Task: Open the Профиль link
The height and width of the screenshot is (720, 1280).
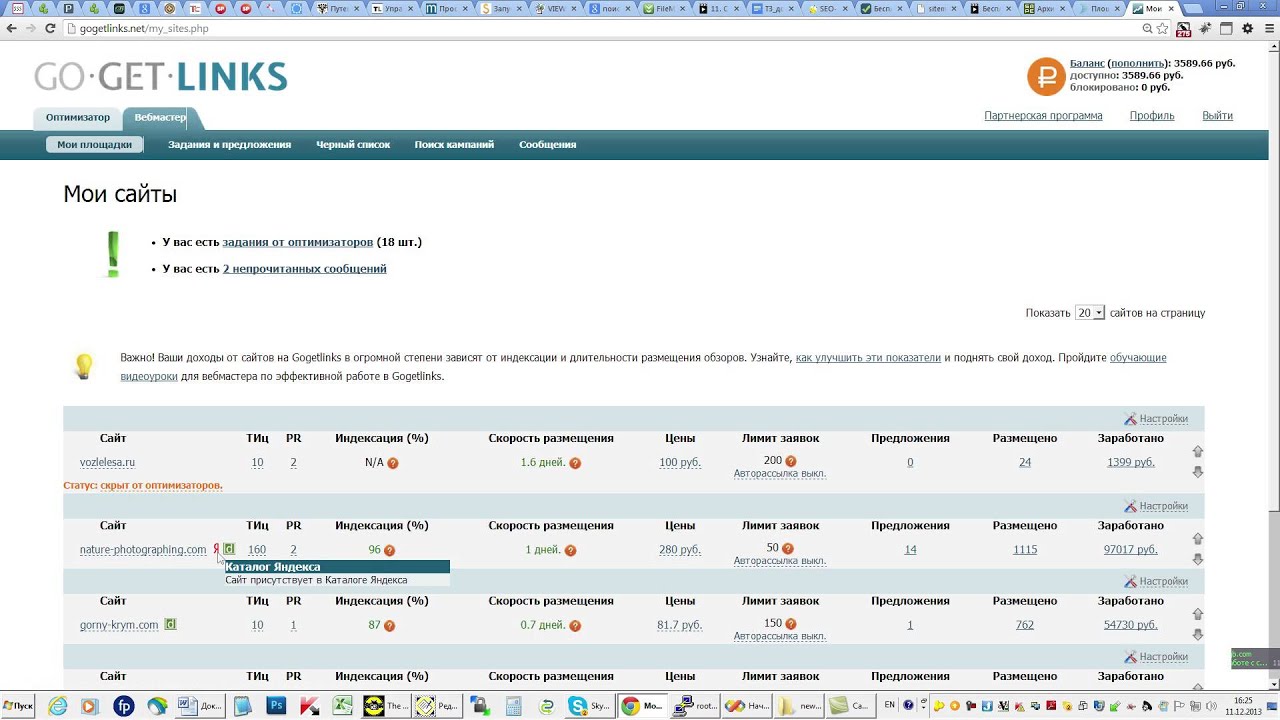Action: (x=1152, y=116)
